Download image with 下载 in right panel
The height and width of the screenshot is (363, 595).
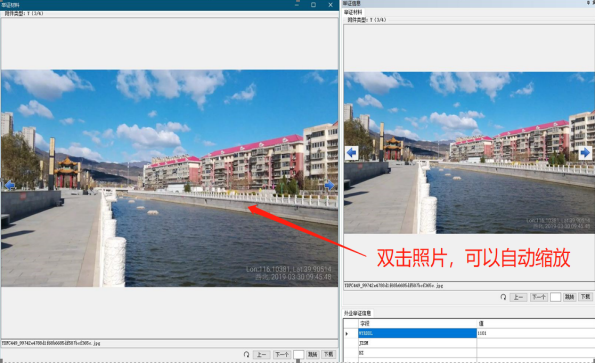[585, 297]
